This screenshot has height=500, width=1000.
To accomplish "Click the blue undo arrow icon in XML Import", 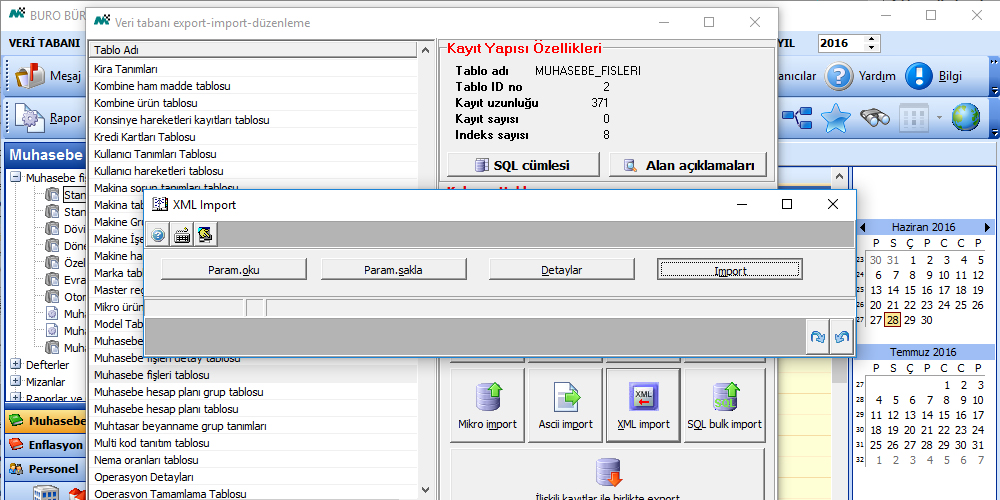I will pyautogui.click(x=841, y=337).
